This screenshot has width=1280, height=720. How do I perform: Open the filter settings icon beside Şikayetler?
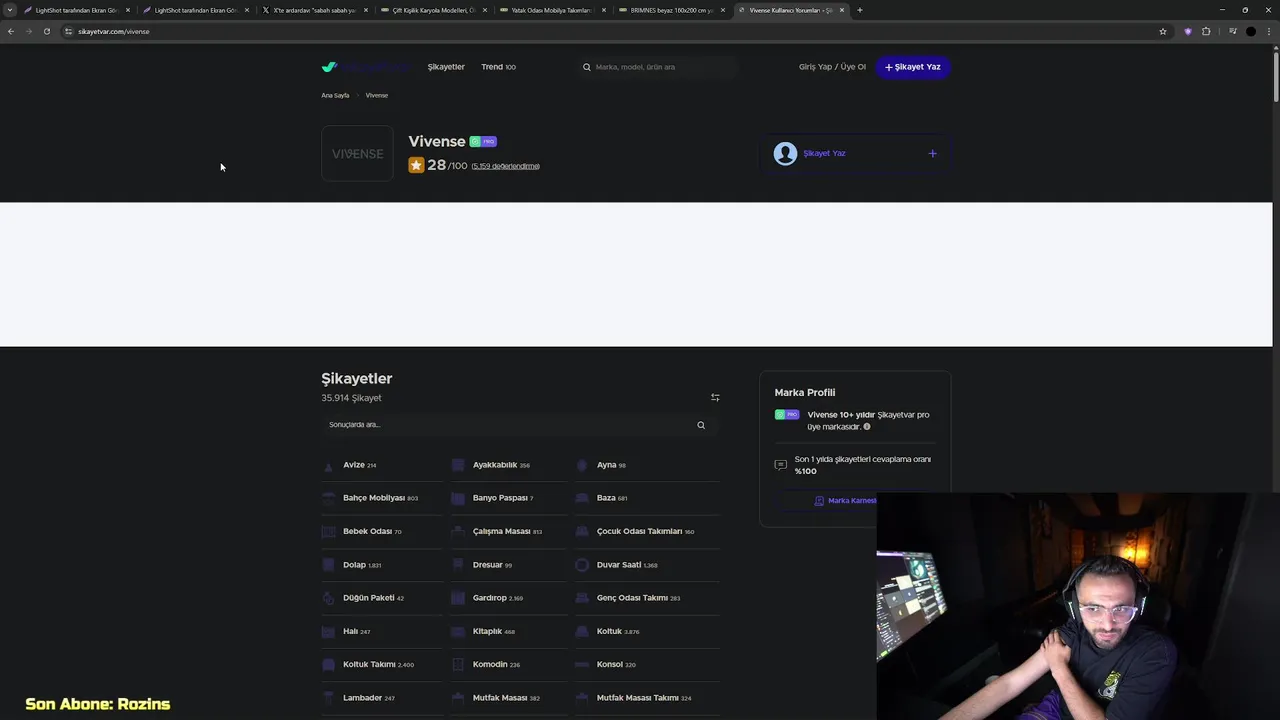pos(715,398)
